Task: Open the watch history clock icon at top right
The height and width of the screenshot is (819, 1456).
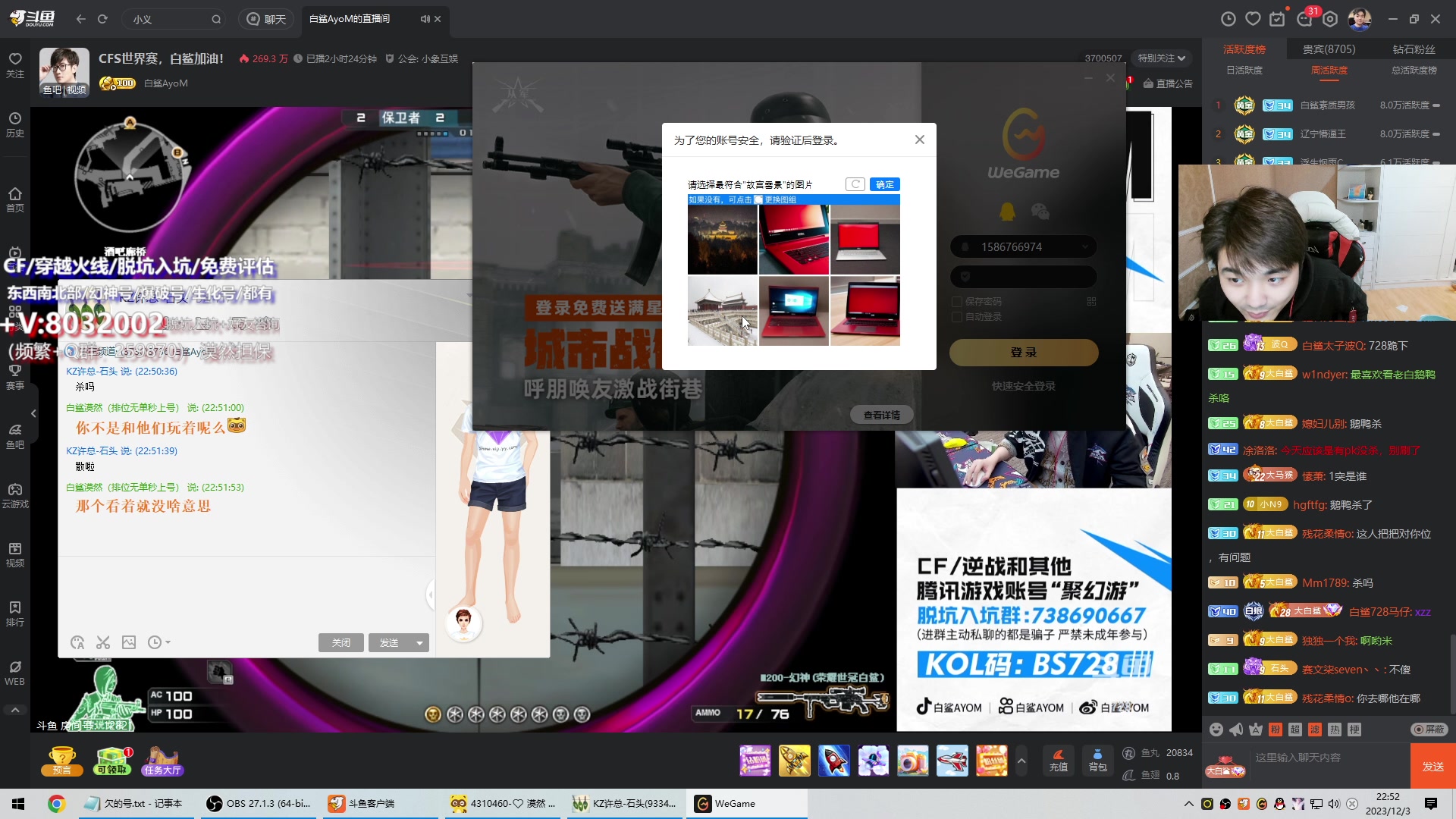Action: pyautogui.click(x=1228, y=19)
